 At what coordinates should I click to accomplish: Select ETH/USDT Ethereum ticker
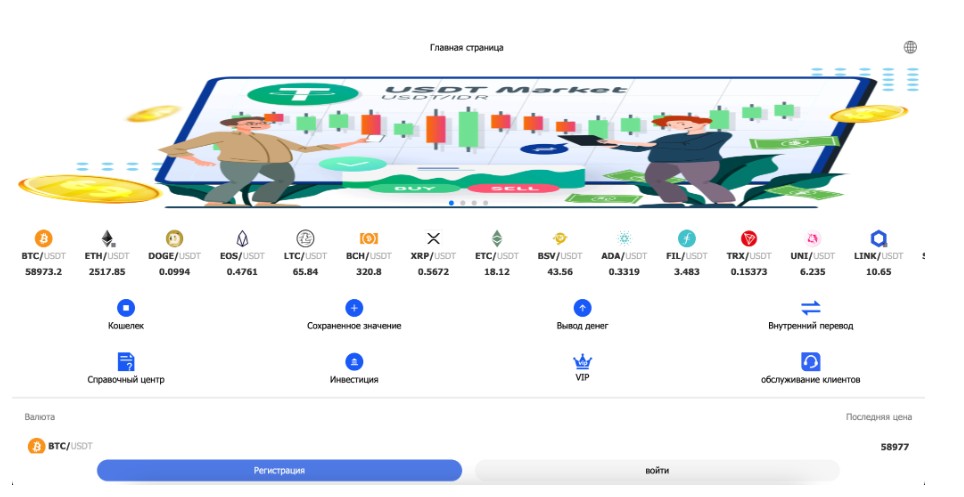[106, 239]
